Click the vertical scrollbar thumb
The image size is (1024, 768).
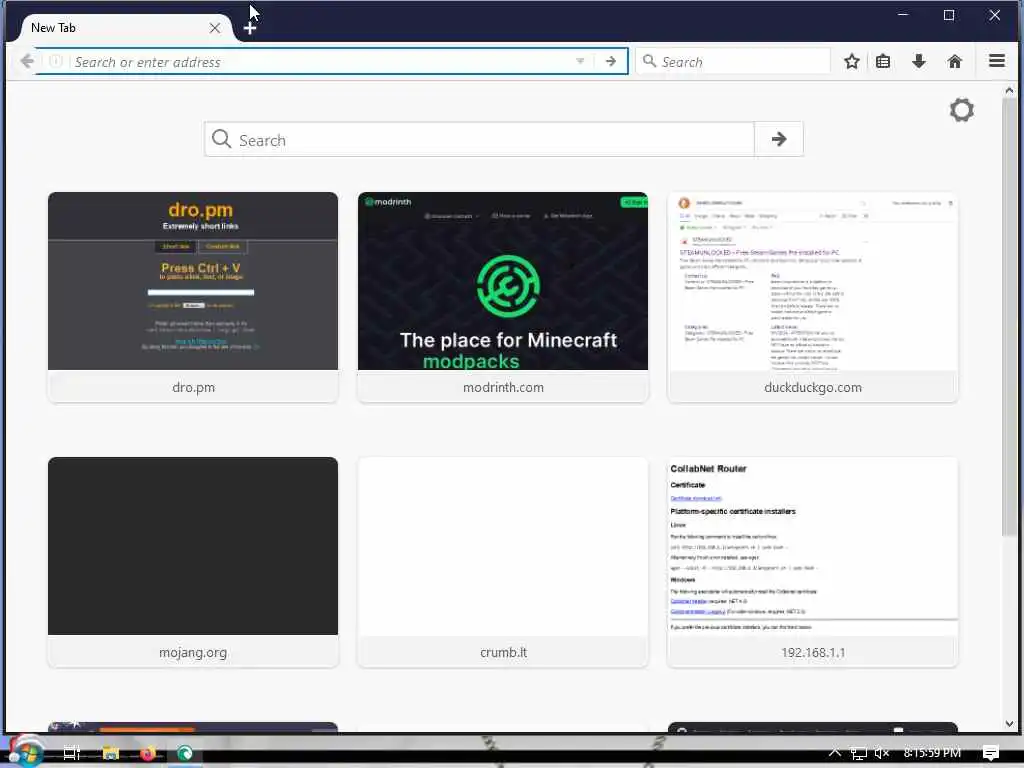(1010, 317)
